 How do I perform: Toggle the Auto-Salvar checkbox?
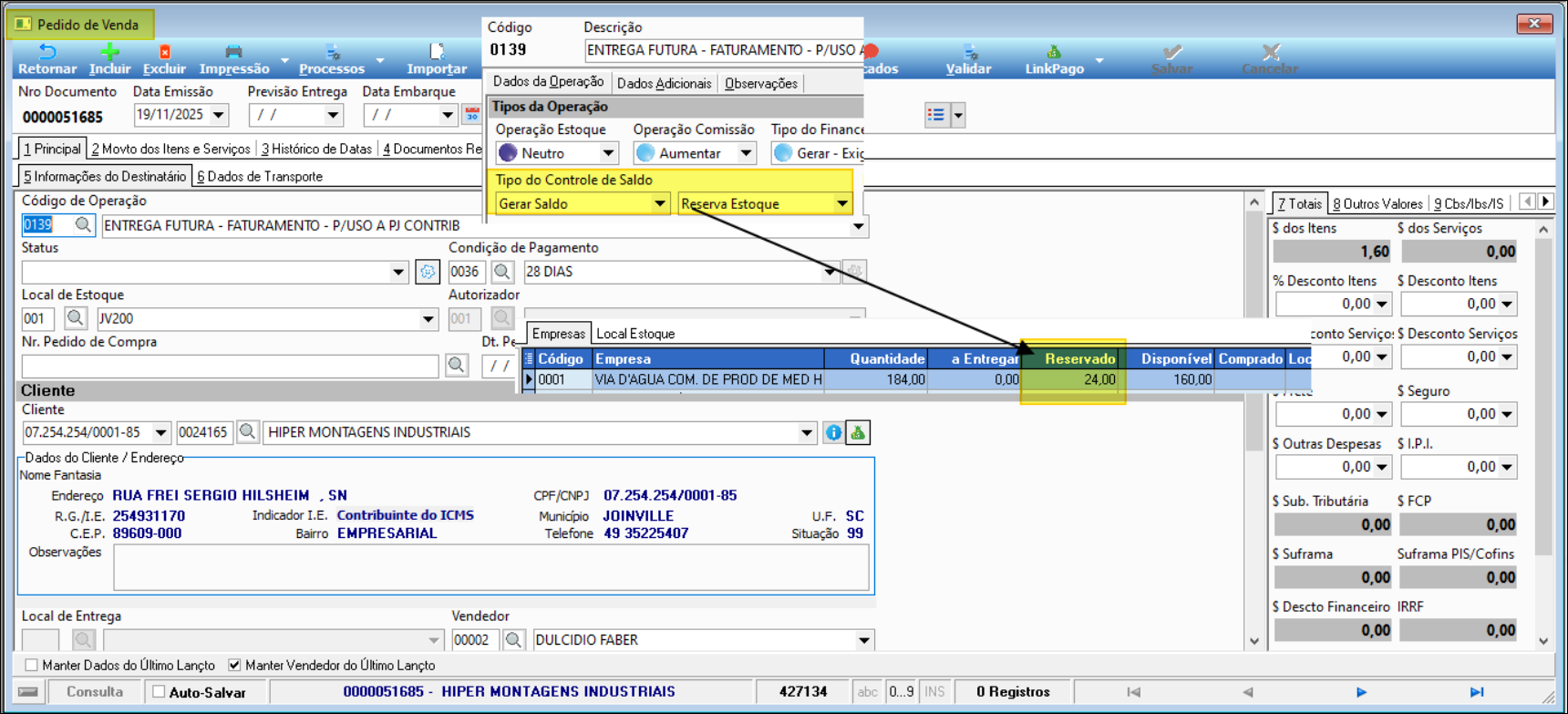coord(160,692)
